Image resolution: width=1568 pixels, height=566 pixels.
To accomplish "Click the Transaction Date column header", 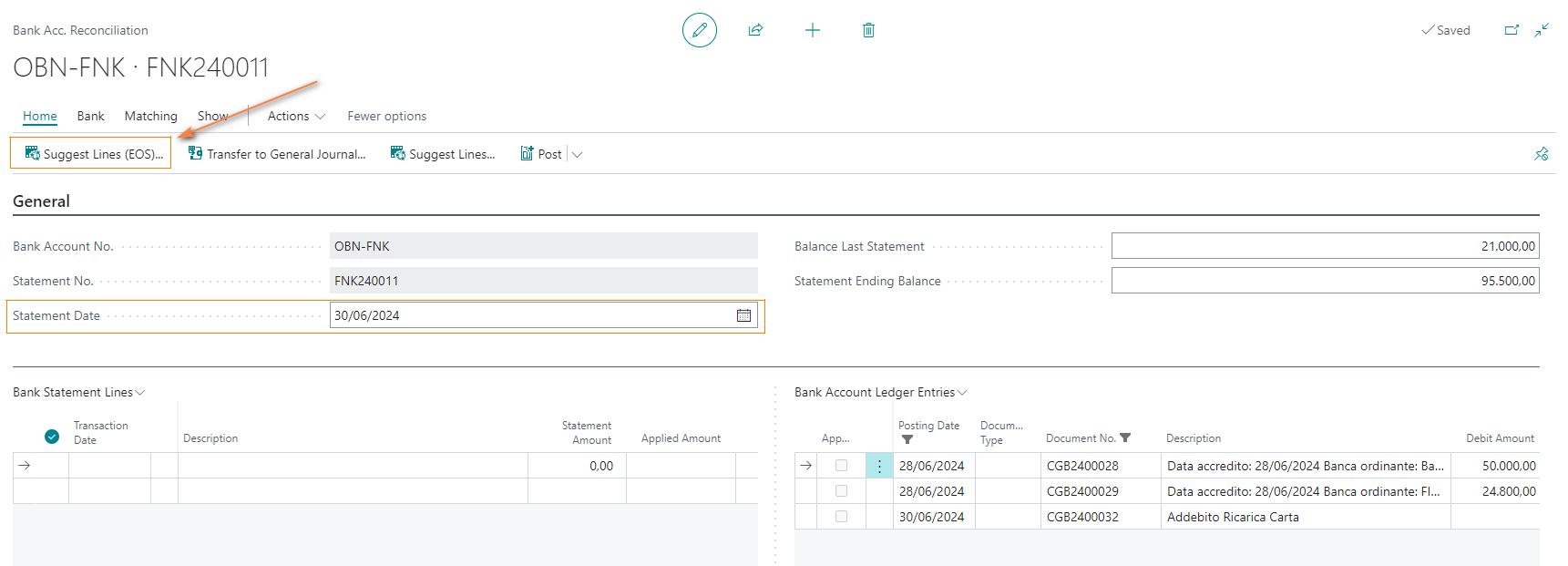I will click(101, 432).
